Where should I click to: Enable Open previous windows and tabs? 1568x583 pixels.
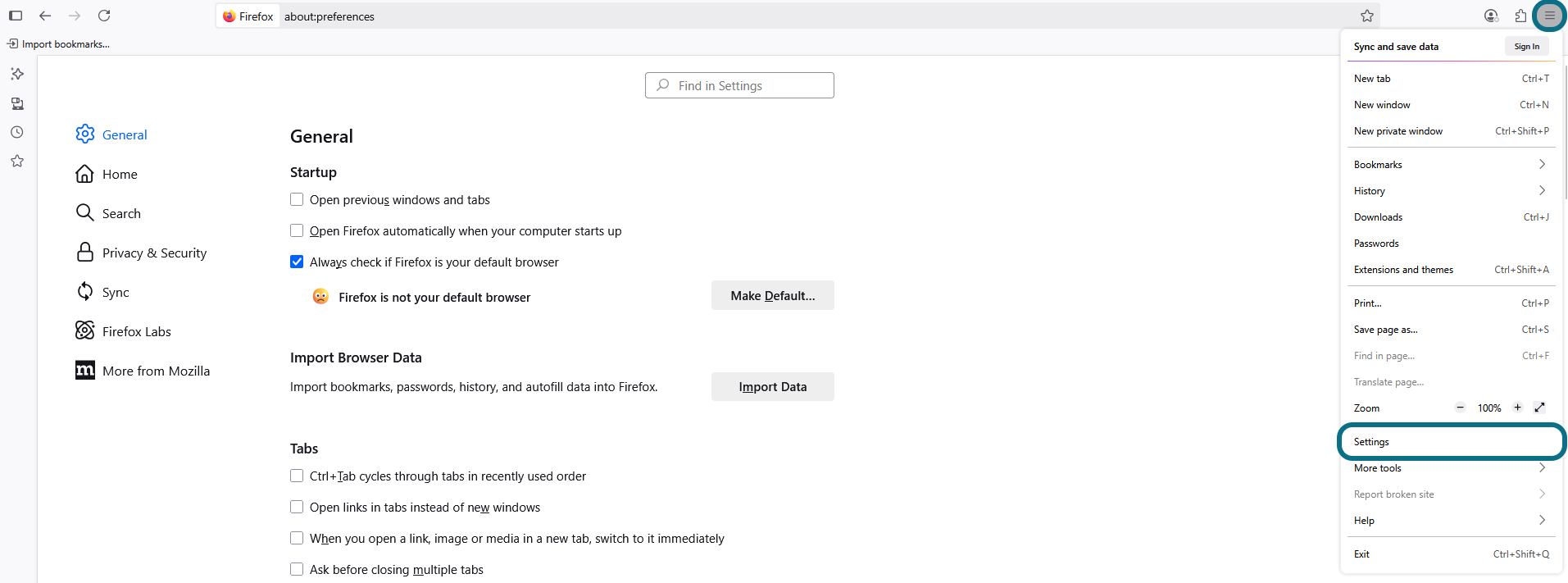click(x=297, y=199)
